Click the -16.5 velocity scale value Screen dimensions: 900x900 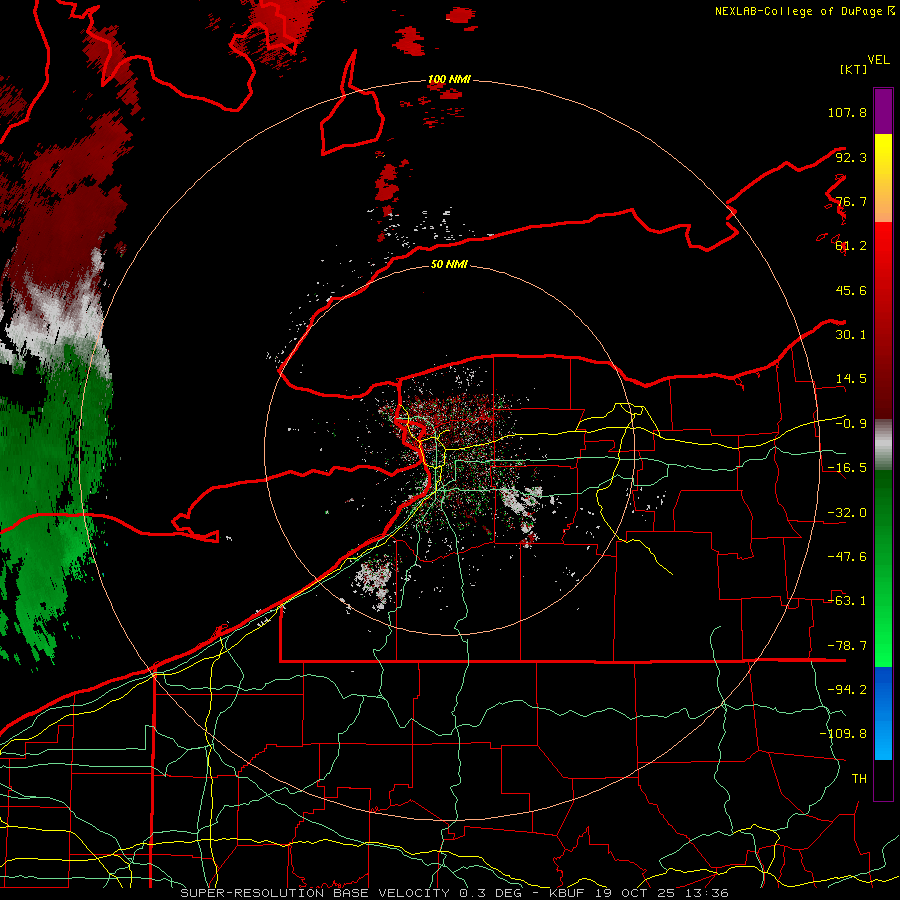point(847,468)
